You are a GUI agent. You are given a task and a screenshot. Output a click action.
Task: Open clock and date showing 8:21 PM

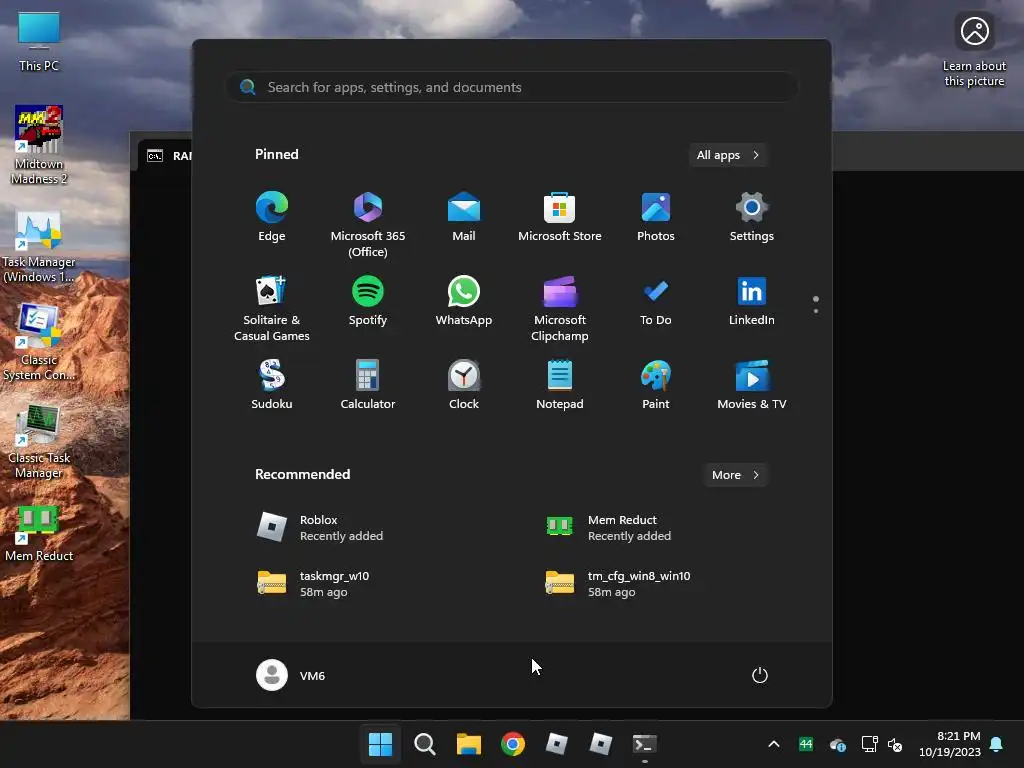[x=950, y=744]
